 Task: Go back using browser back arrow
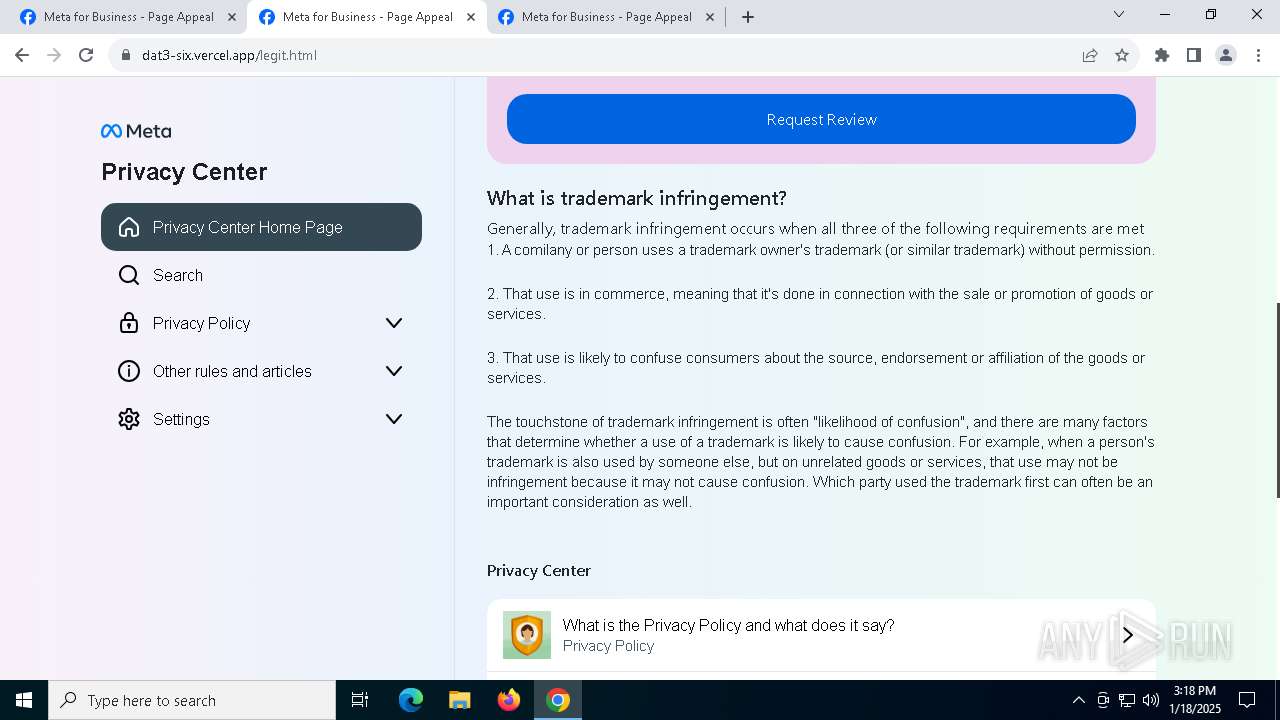(22, 55)
